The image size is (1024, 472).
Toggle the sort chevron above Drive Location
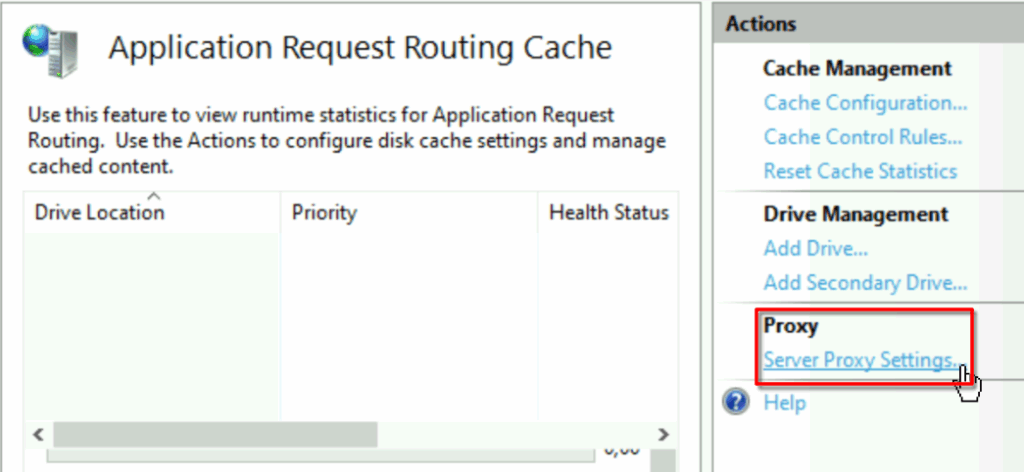point(153,195)
